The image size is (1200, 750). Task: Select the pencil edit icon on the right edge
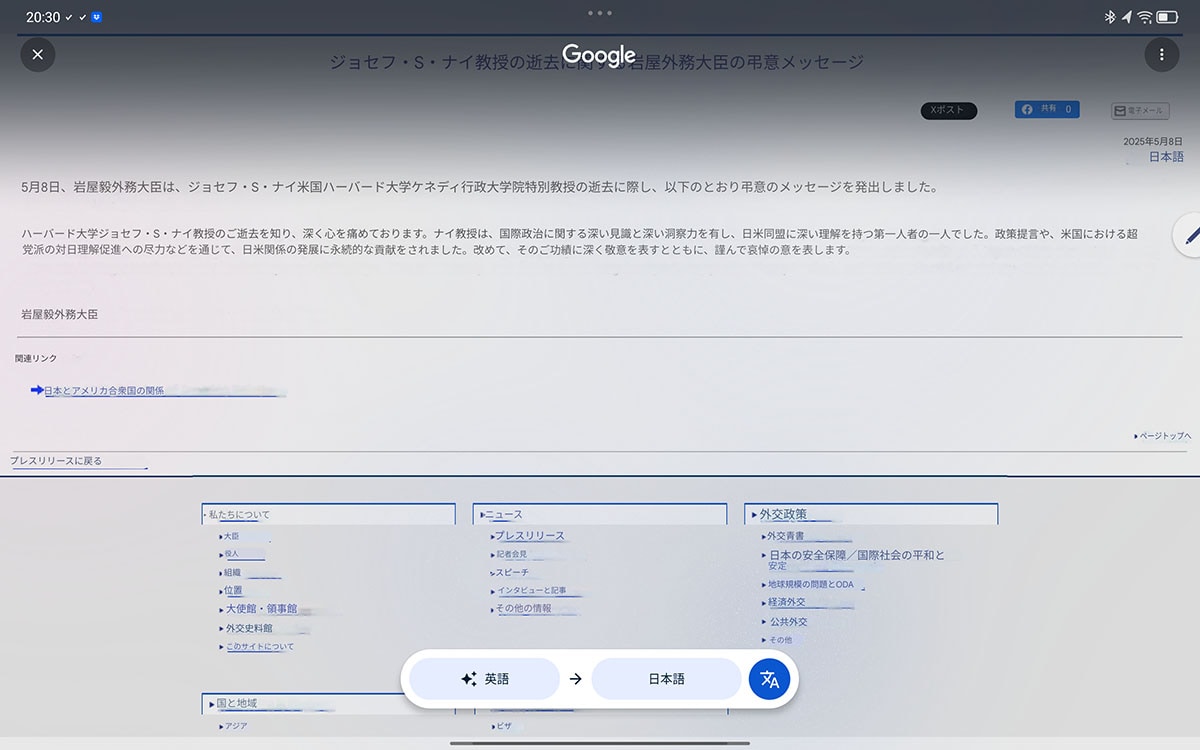pyautogui.click(x=1191, y=235)
